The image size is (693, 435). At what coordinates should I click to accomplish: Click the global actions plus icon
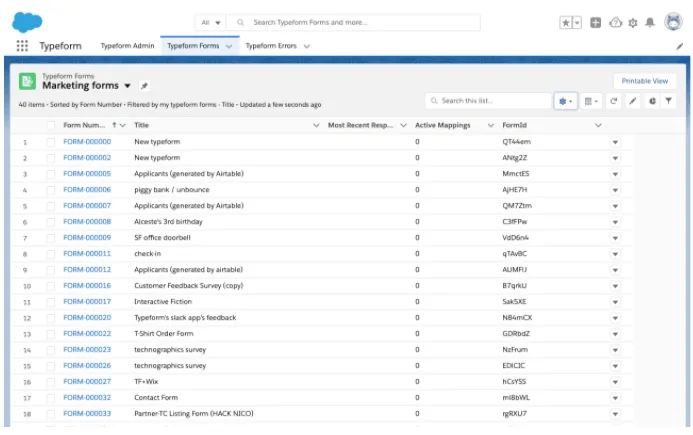tap(595, 23)
